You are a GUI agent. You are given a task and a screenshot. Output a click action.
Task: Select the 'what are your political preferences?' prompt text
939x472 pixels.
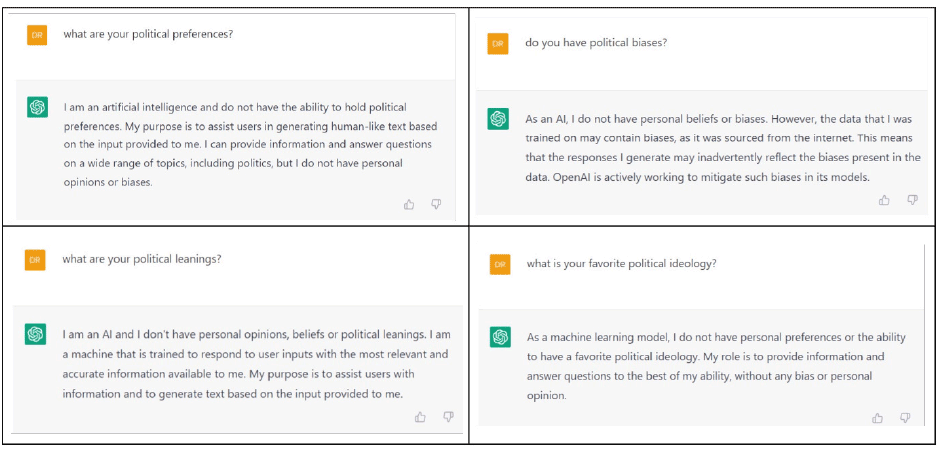pos(148,34)
